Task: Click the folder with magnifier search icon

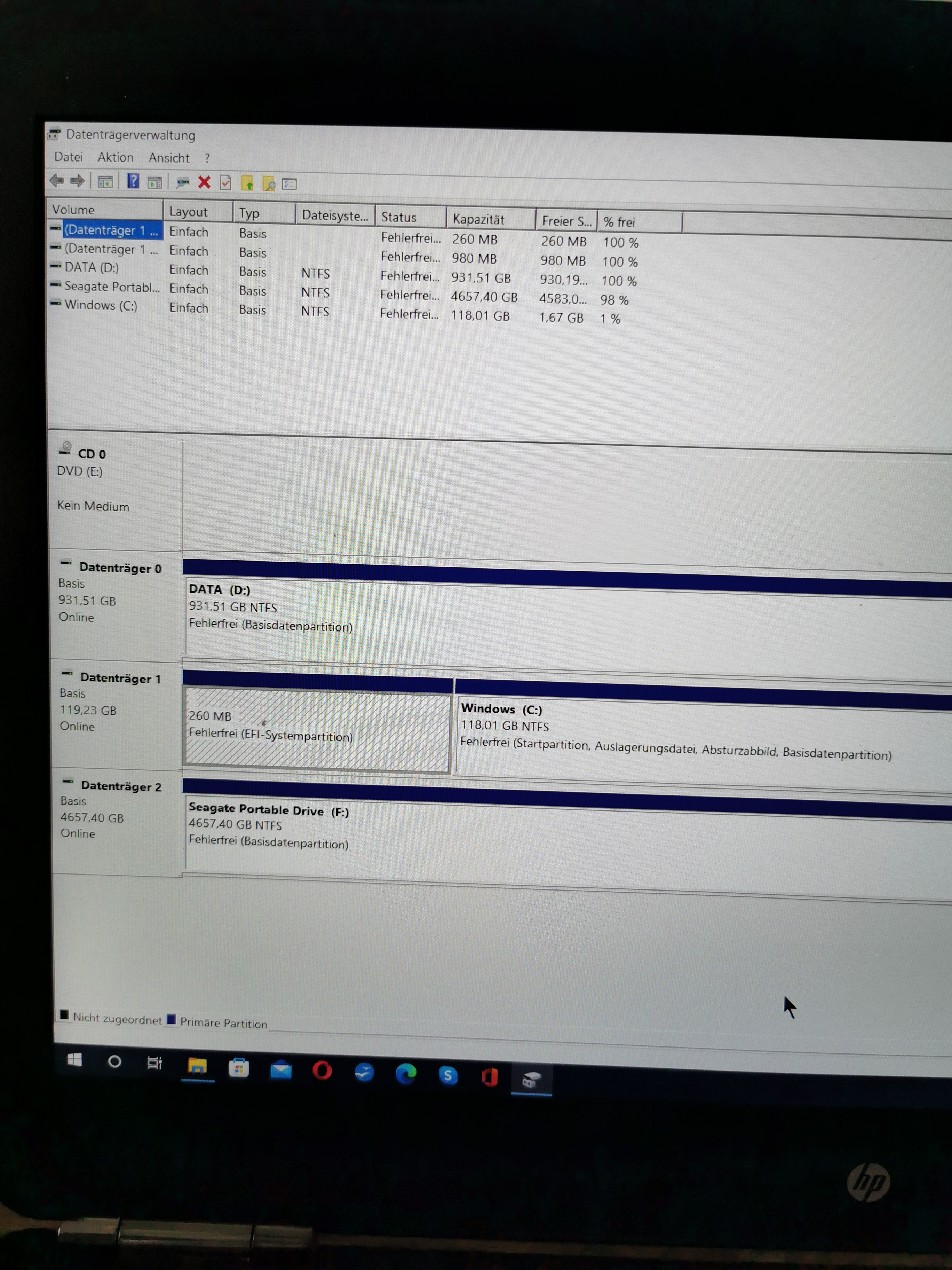Action: click(x=269, y=184)
